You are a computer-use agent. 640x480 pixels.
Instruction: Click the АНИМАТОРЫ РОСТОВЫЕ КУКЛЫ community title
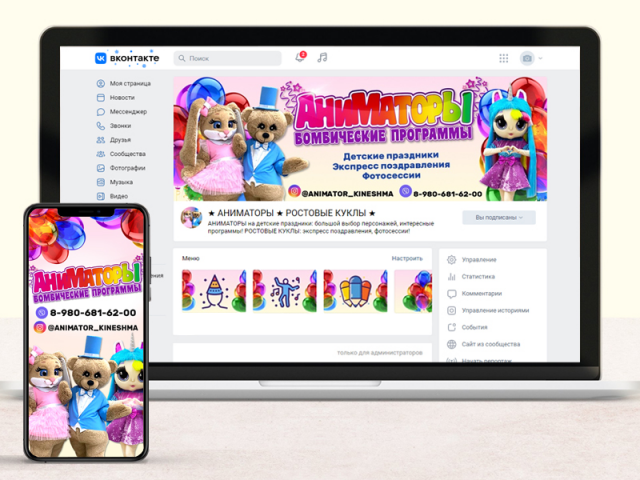pyautogui.click(x=291, y=213)
